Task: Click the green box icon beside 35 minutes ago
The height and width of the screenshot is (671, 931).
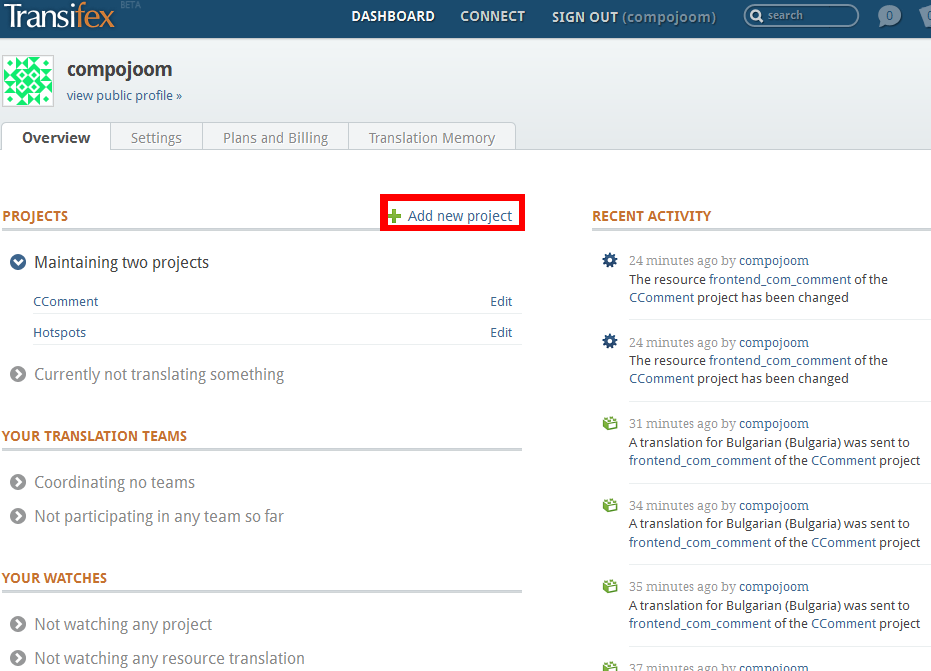Action: point(610,587)
